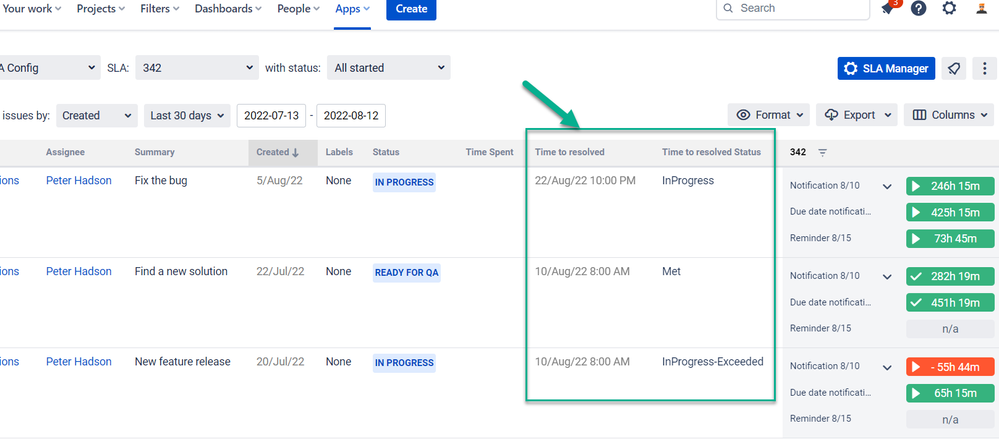Open the help question mark icon
Screen dimensions: 999x444
[918, 9]
